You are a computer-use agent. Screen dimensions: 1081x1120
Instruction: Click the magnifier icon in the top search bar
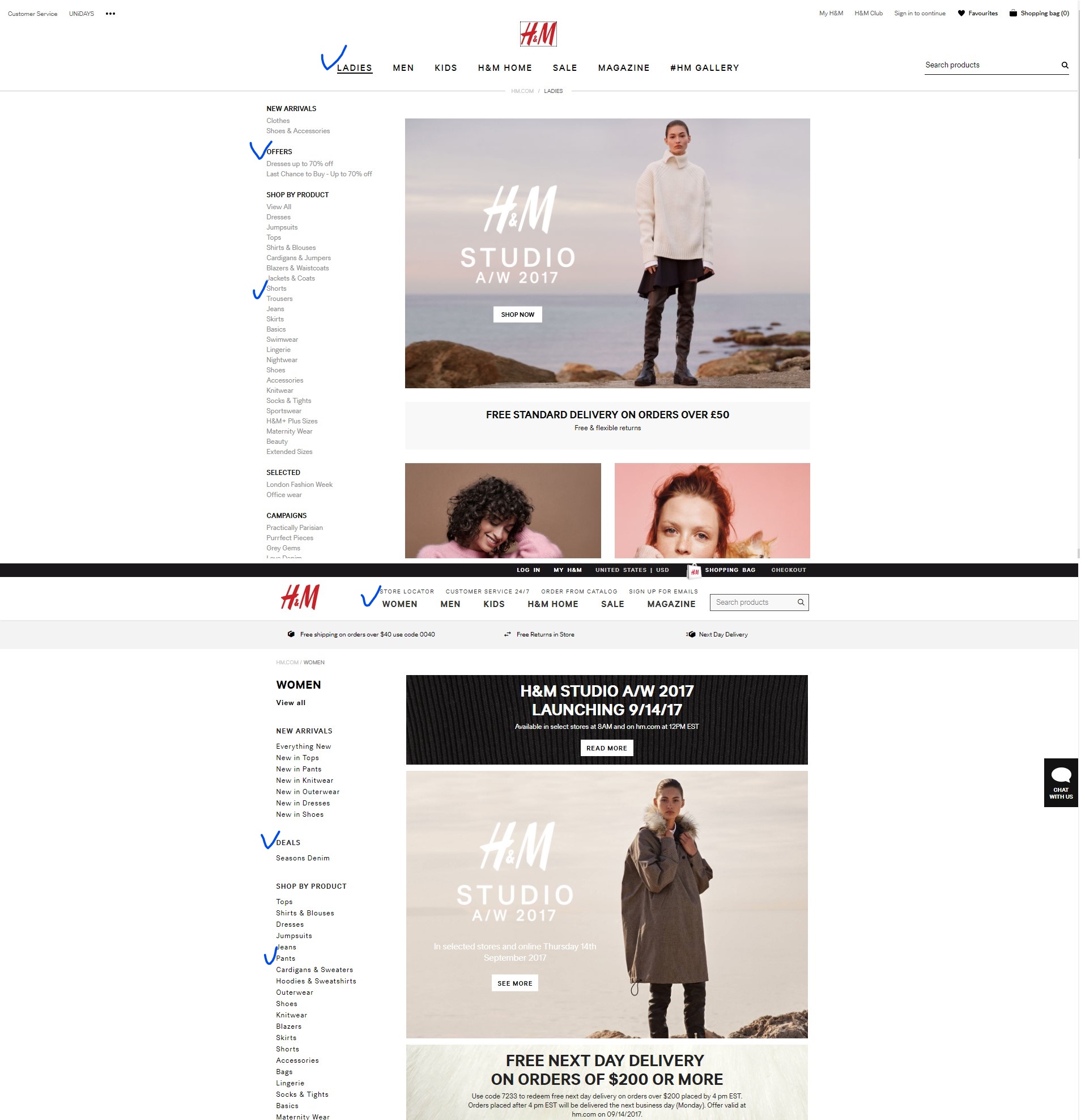click(1065, 65)
